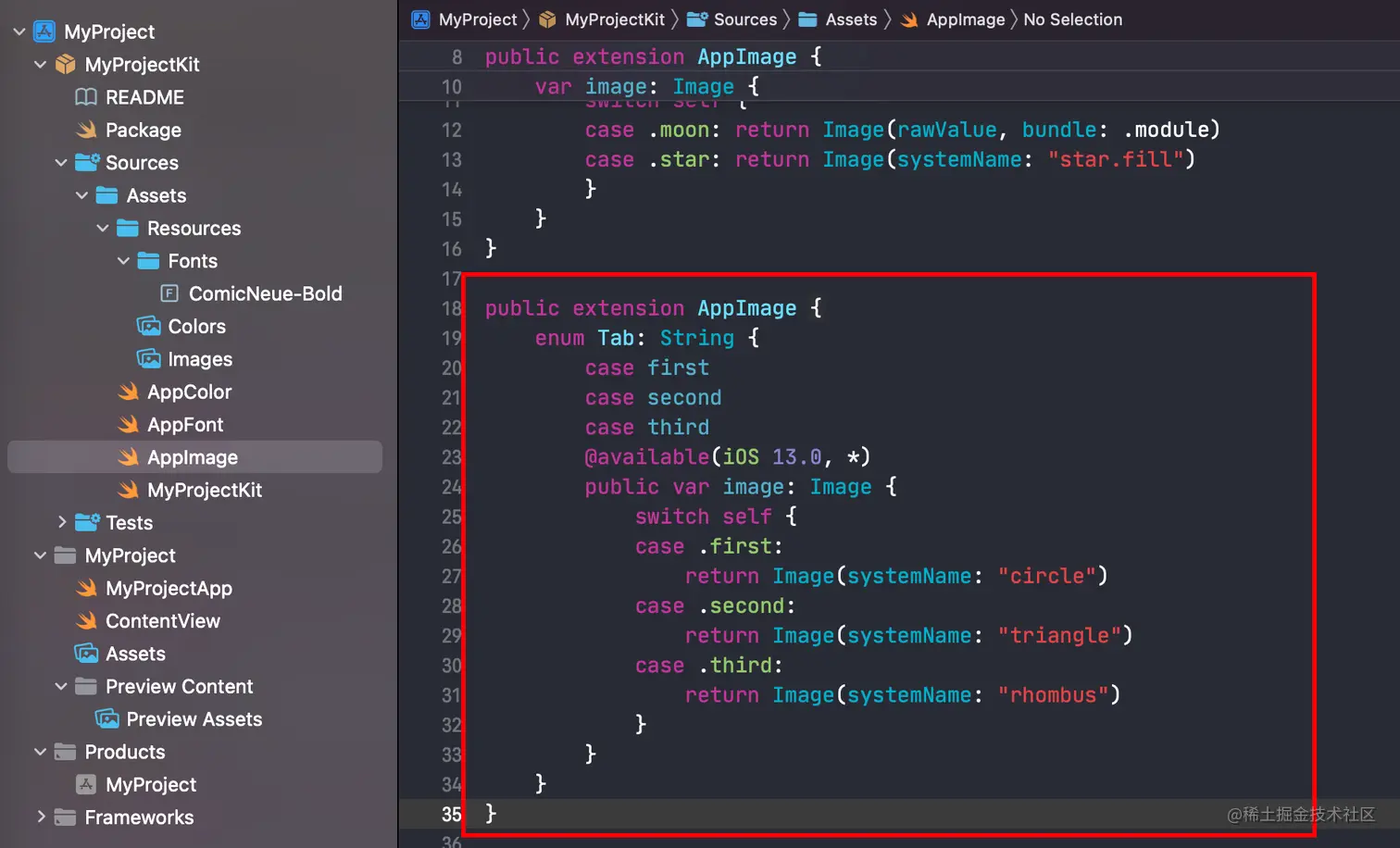Click the AppFont swift icon
The height and width of the screenshot is (848, 1400).
(x=129, y=424)
